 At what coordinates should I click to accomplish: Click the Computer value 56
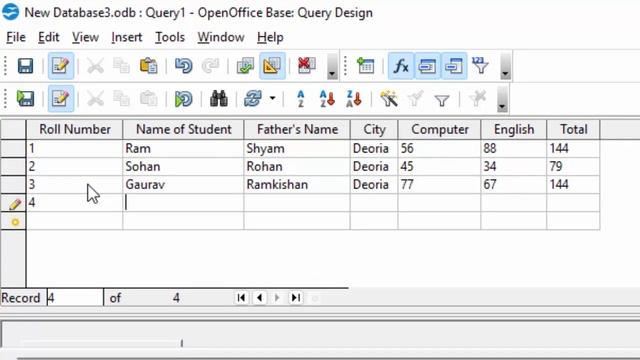pyautogui.click(x=440, y=148)
